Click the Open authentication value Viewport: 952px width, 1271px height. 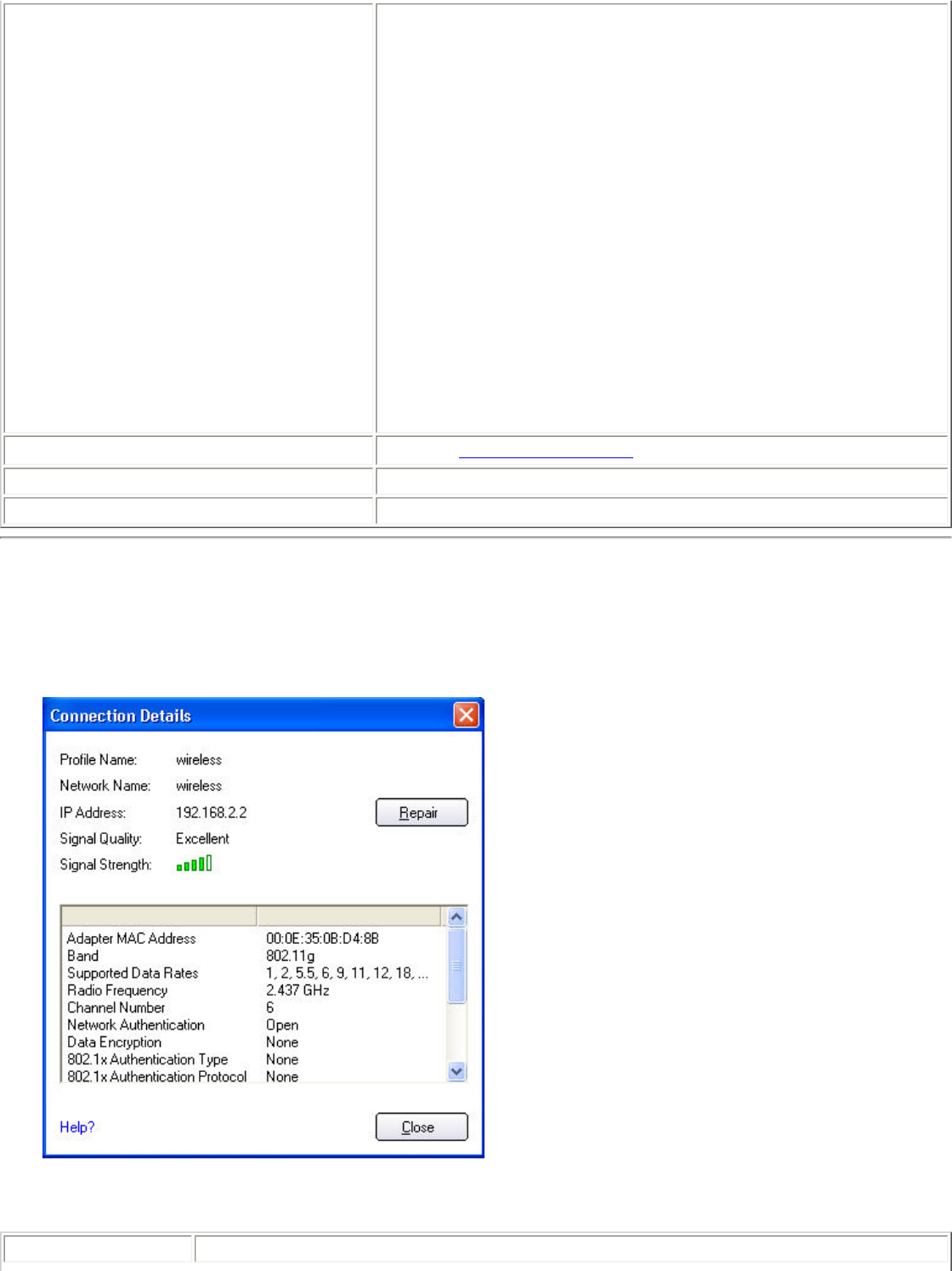282,1024
